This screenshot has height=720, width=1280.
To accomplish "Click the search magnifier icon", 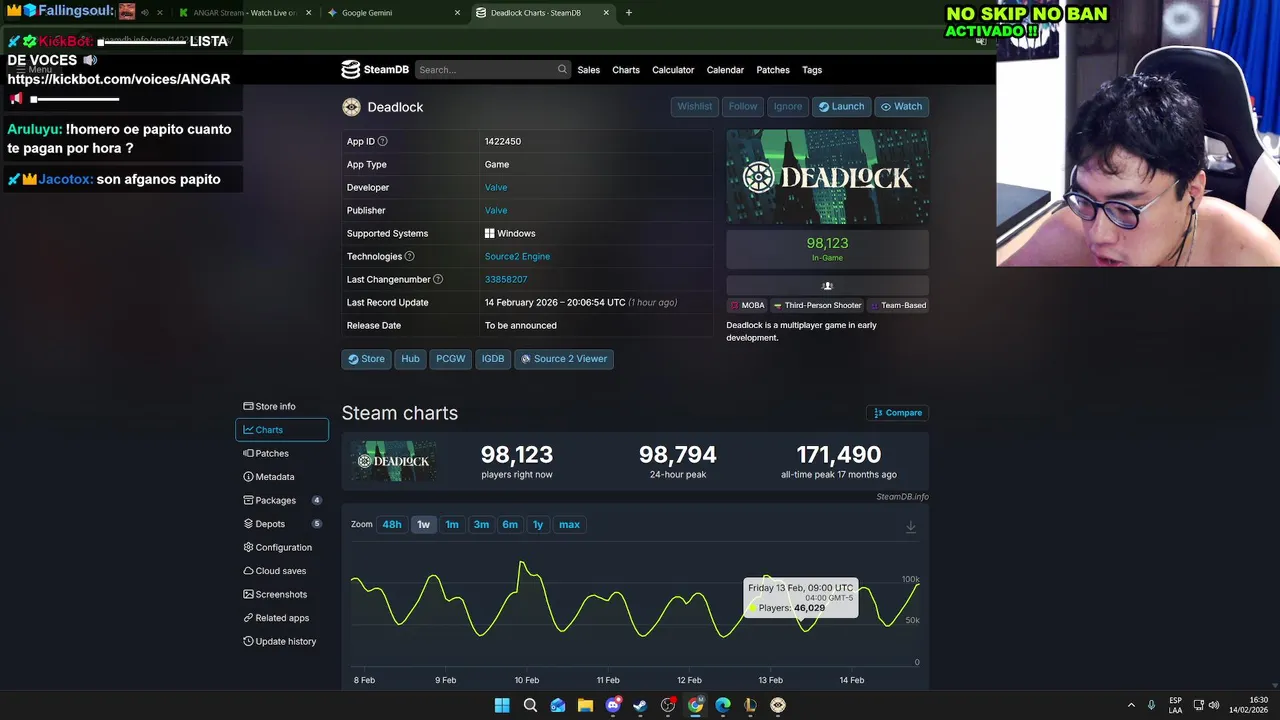I will pos(562,70).
